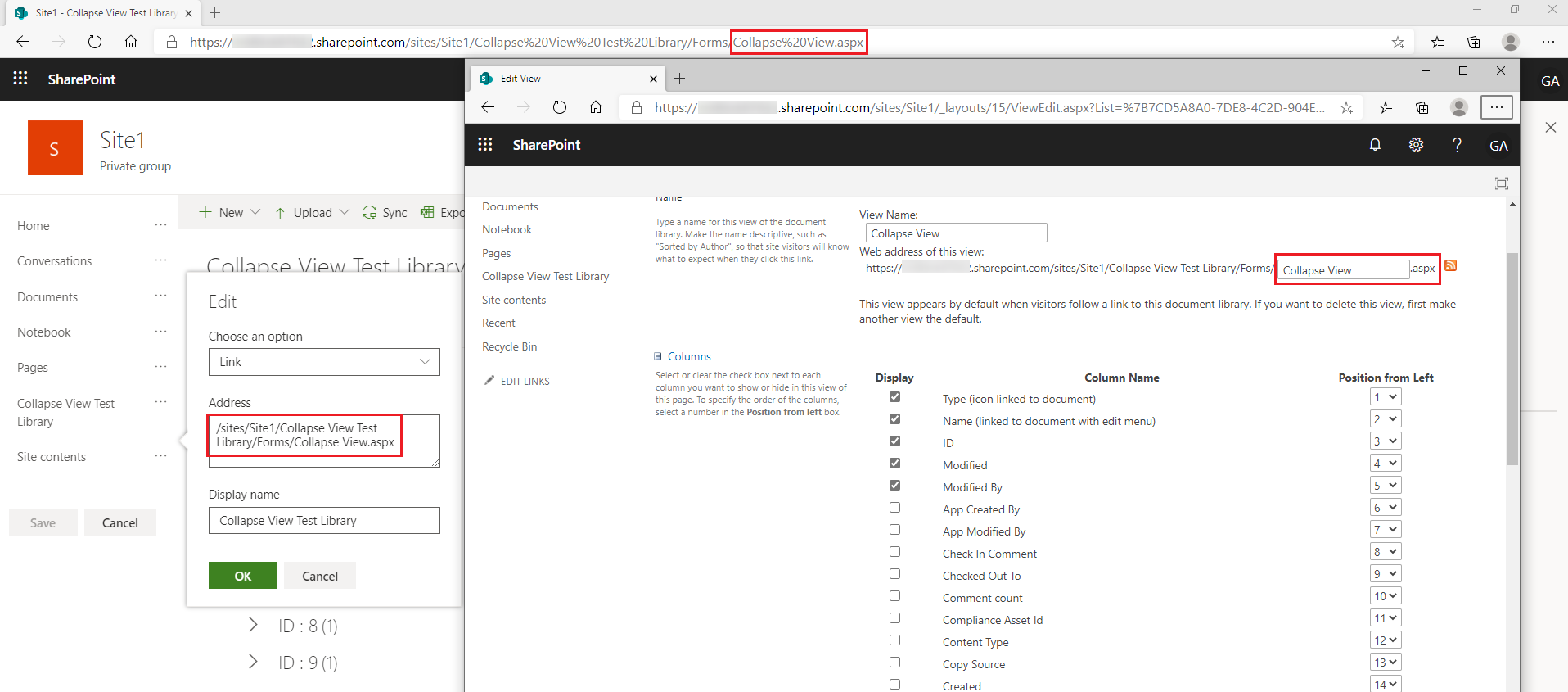Open the settings gear in Edit View window
This screenshot has height=692, width=1568.
[1416, 145]
